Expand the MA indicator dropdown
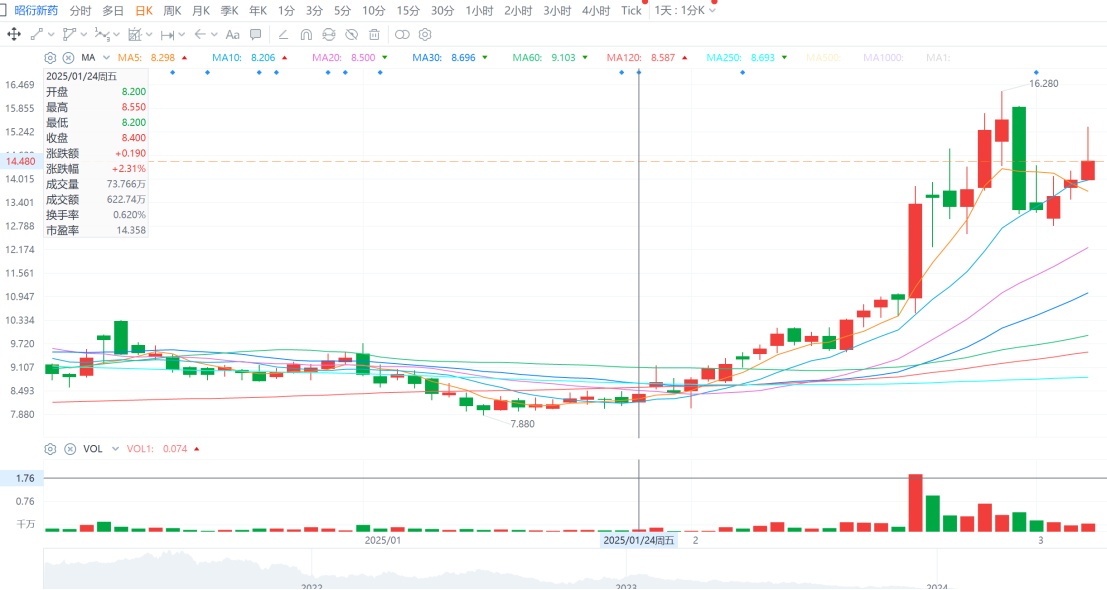The height and width of the screenshot is (590, 1107). tap(105, 58)
